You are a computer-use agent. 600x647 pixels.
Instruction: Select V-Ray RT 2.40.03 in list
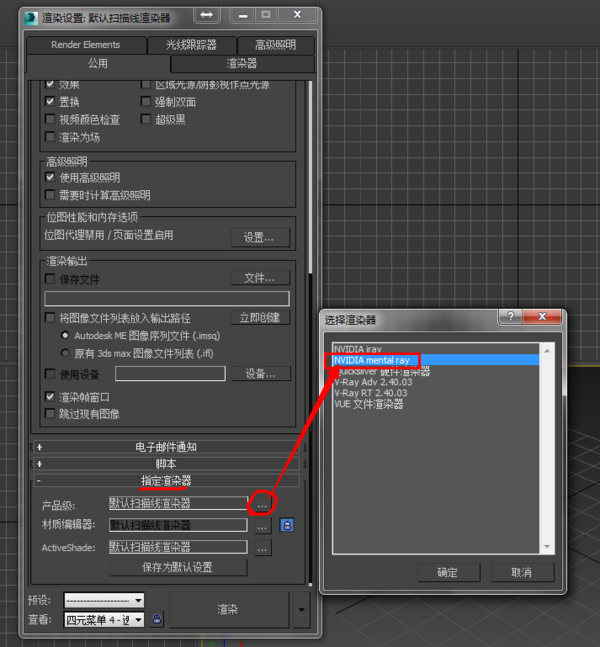(436, 393)
